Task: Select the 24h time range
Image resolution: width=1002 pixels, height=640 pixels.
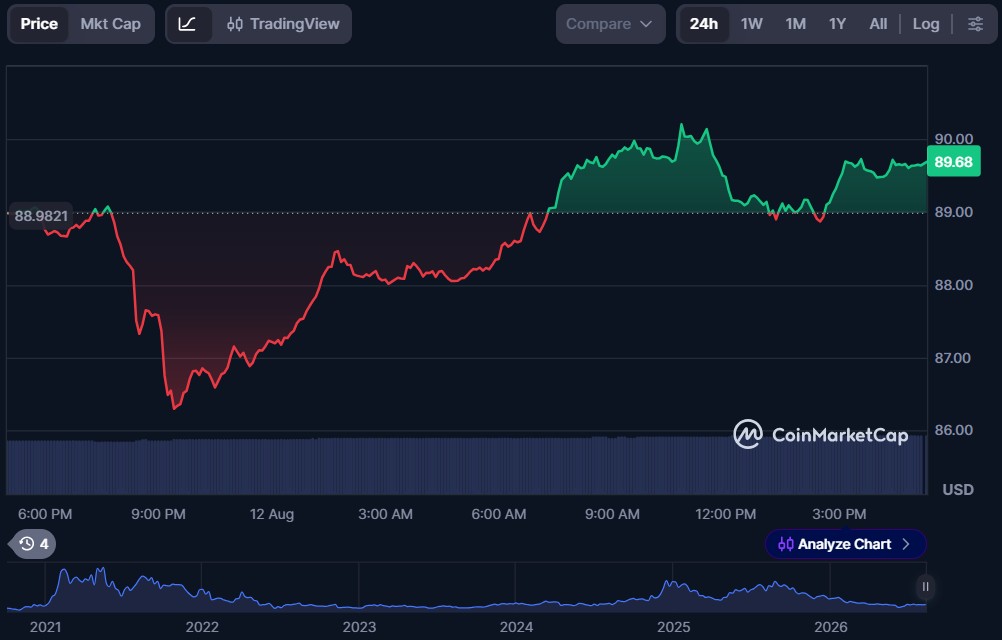Action: [x=704, y=24]
